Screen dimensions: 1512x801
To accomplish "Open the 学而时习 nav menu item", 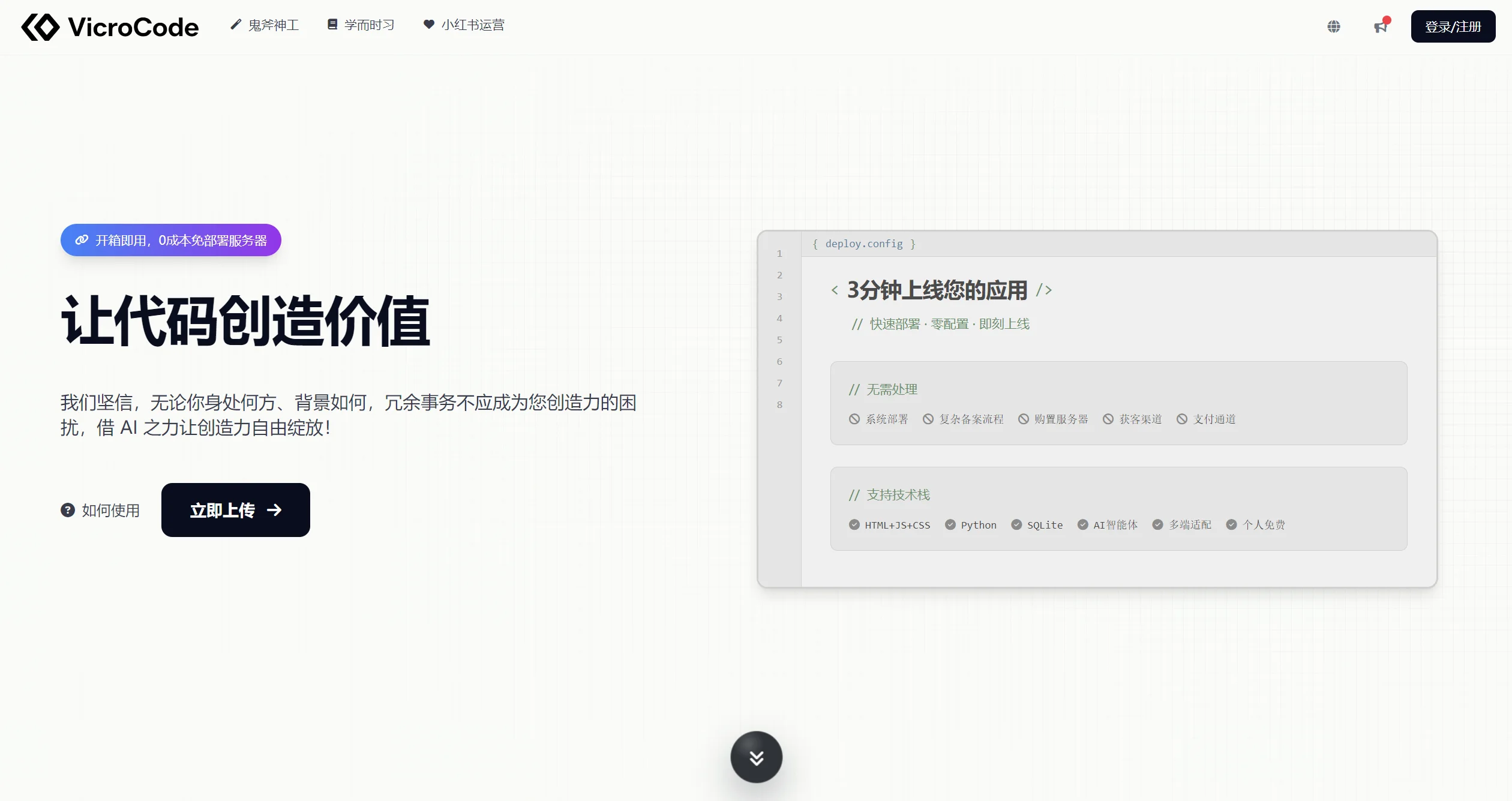I will pos(361,25).
